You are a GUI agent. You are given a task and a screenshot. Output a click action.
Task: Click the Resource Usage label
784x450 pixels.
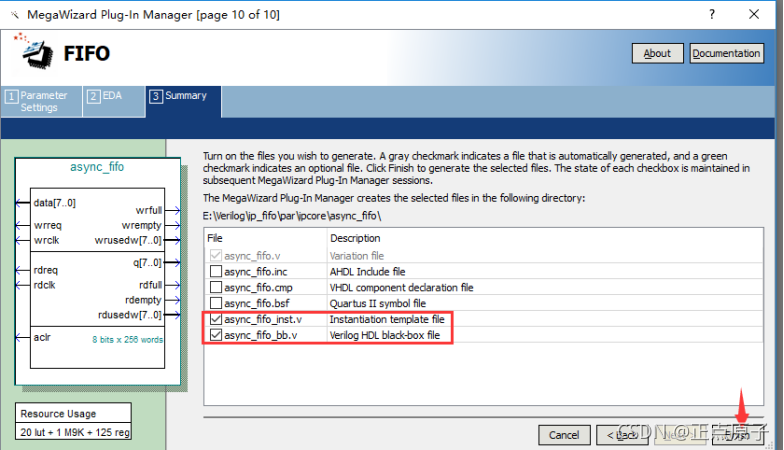pyautogui.click(x=58, y=414)
